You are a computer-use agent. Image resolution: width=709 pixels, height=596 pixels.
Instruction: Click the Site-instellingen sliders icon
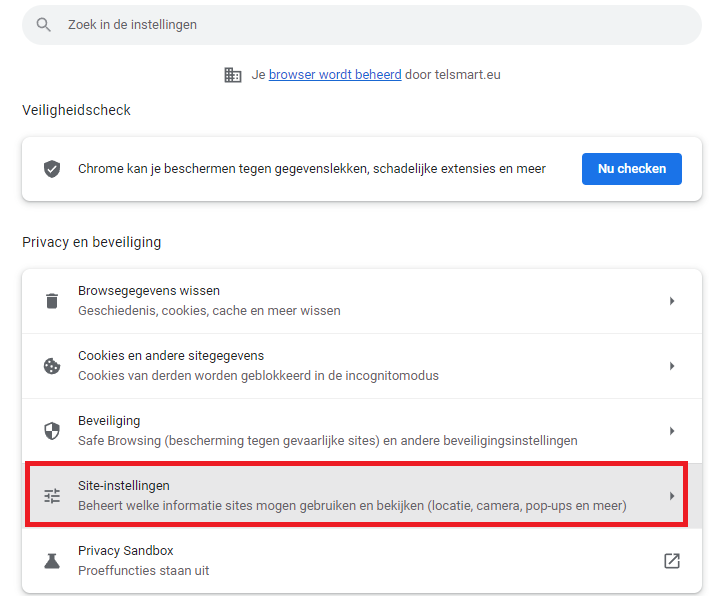pyautogui.click(x=52, y=496)
